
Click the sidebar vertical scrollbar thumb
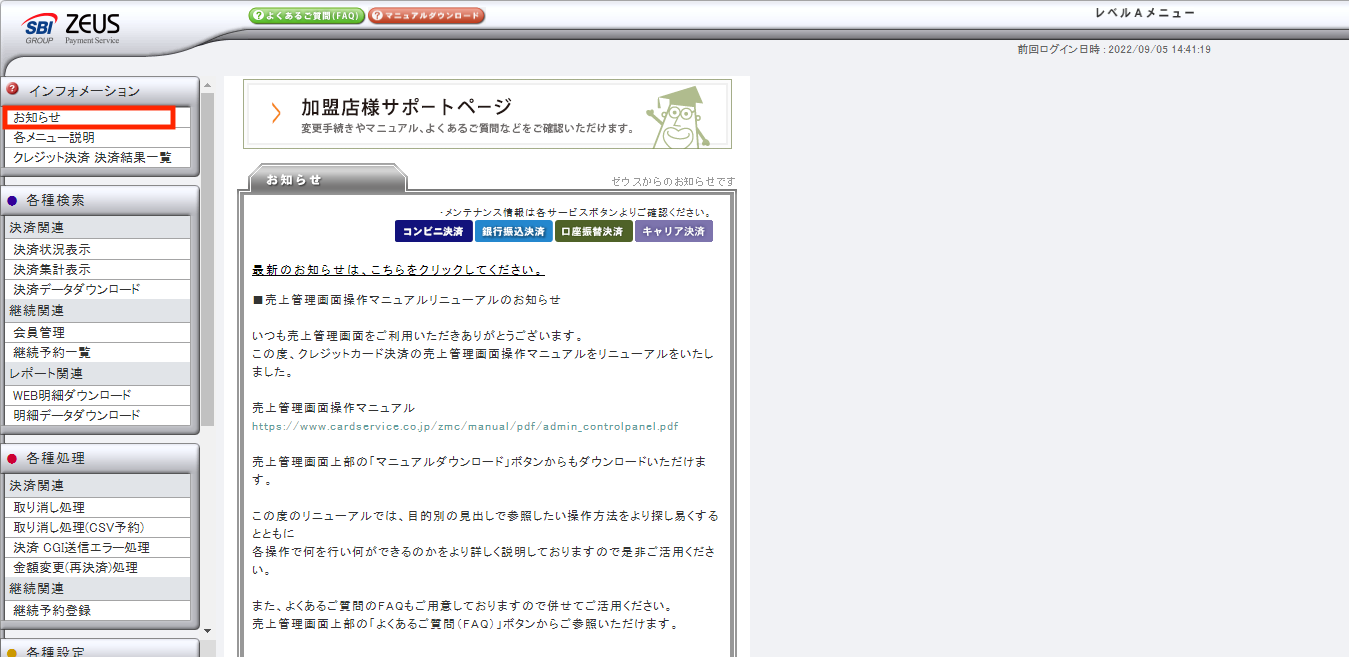point(208,260)
